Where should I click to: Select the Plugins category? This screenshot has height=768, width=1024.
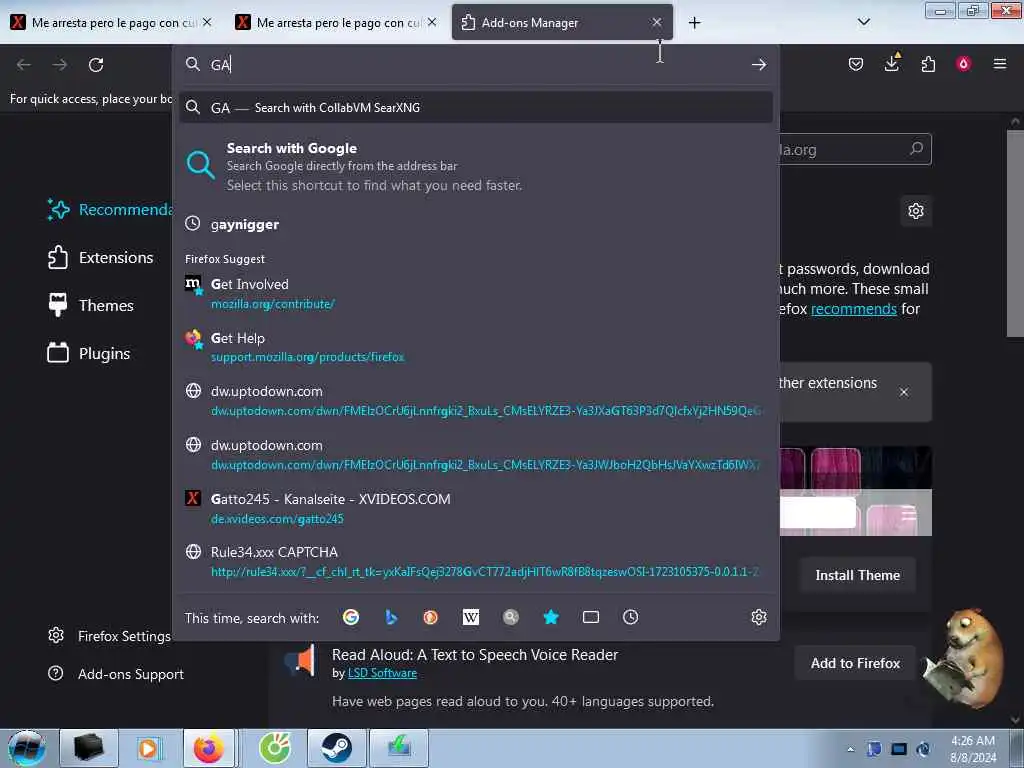coord(89,353)
